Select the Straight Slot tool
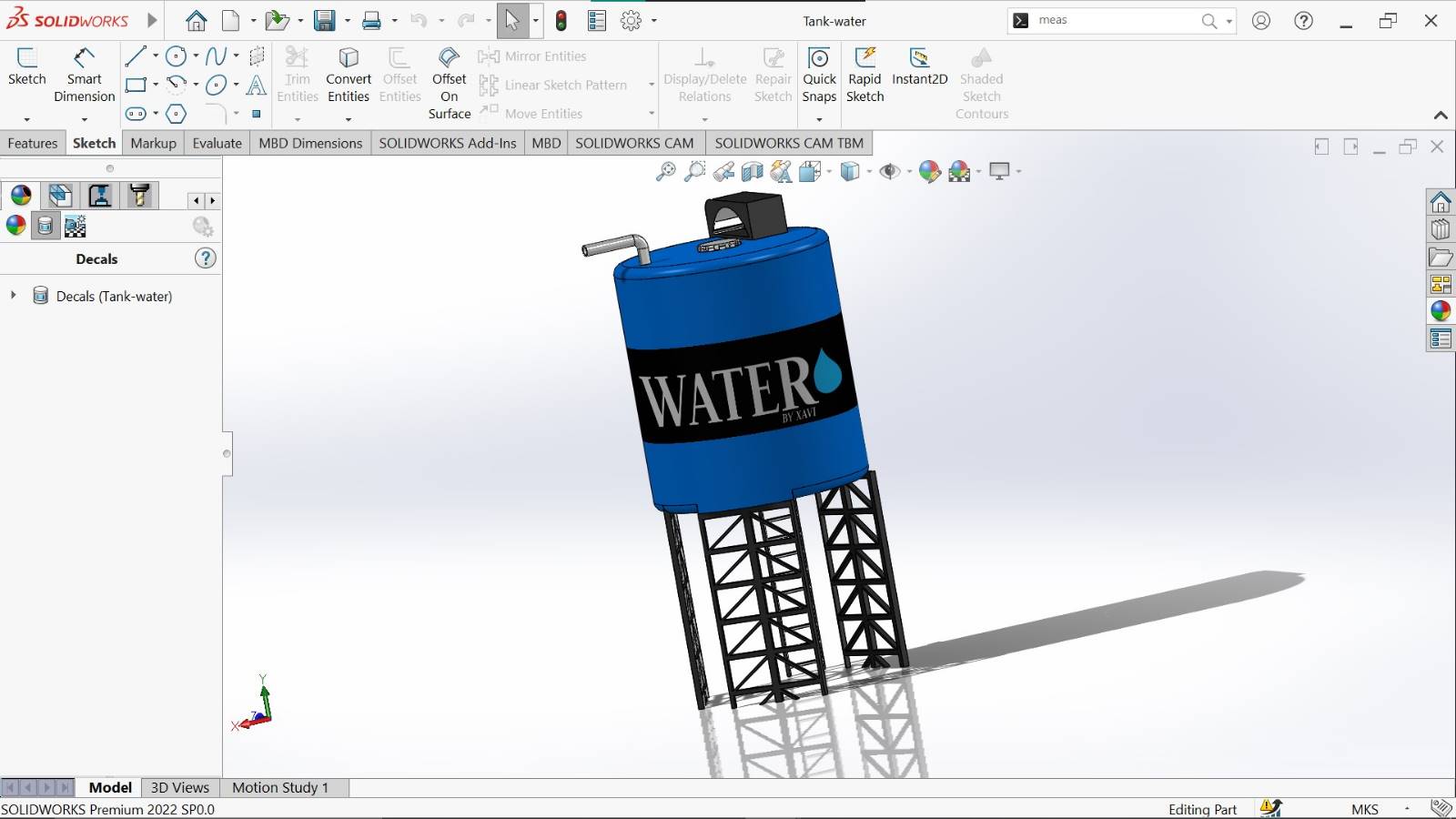The image size is (1456, 819). [136, 114]
